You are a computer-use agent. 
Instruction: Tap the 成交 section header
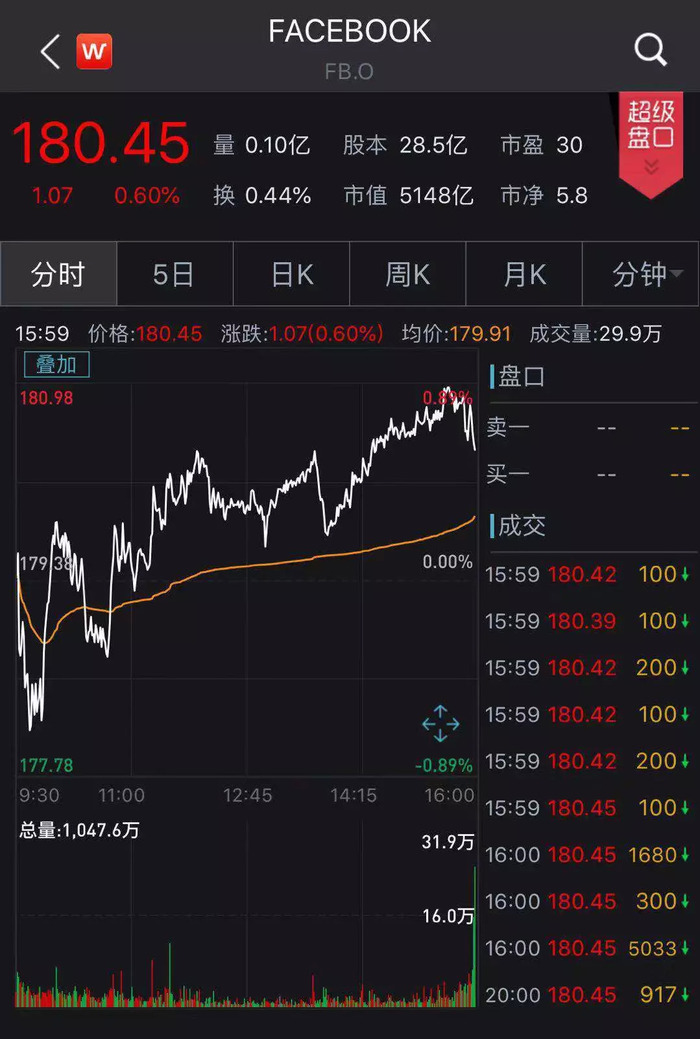tap(520, 526)
